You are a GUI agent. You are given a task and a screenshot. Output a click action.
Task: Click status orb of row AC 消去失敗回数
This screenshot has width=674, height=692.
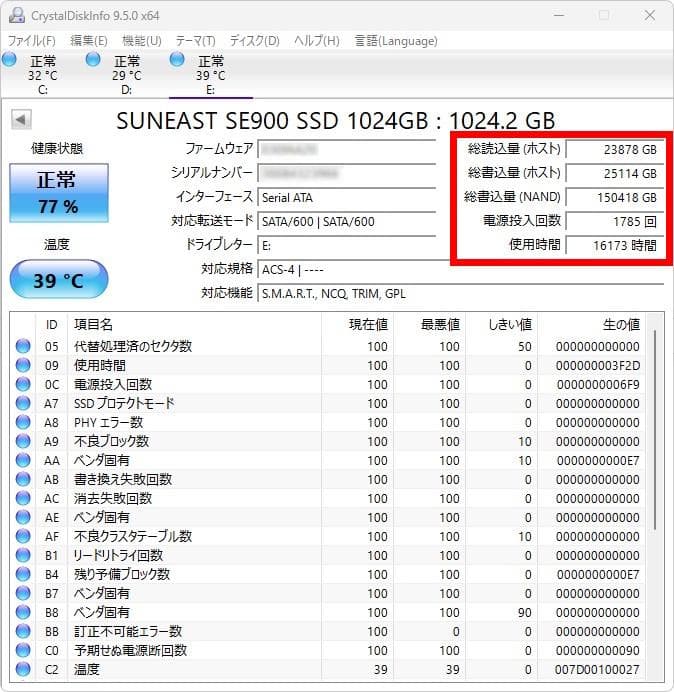click(x=23, y=498)
